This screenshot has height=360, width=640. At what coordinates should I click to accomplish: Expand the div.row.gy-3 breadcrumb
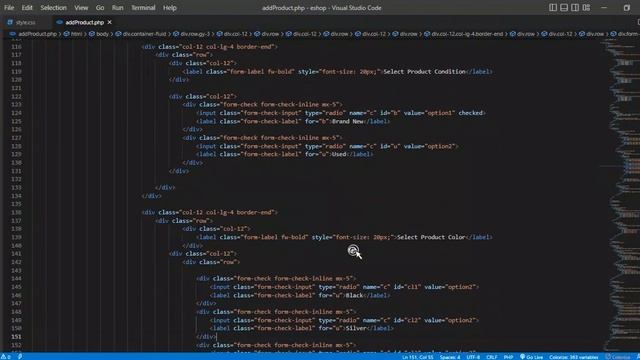(195, 34)
